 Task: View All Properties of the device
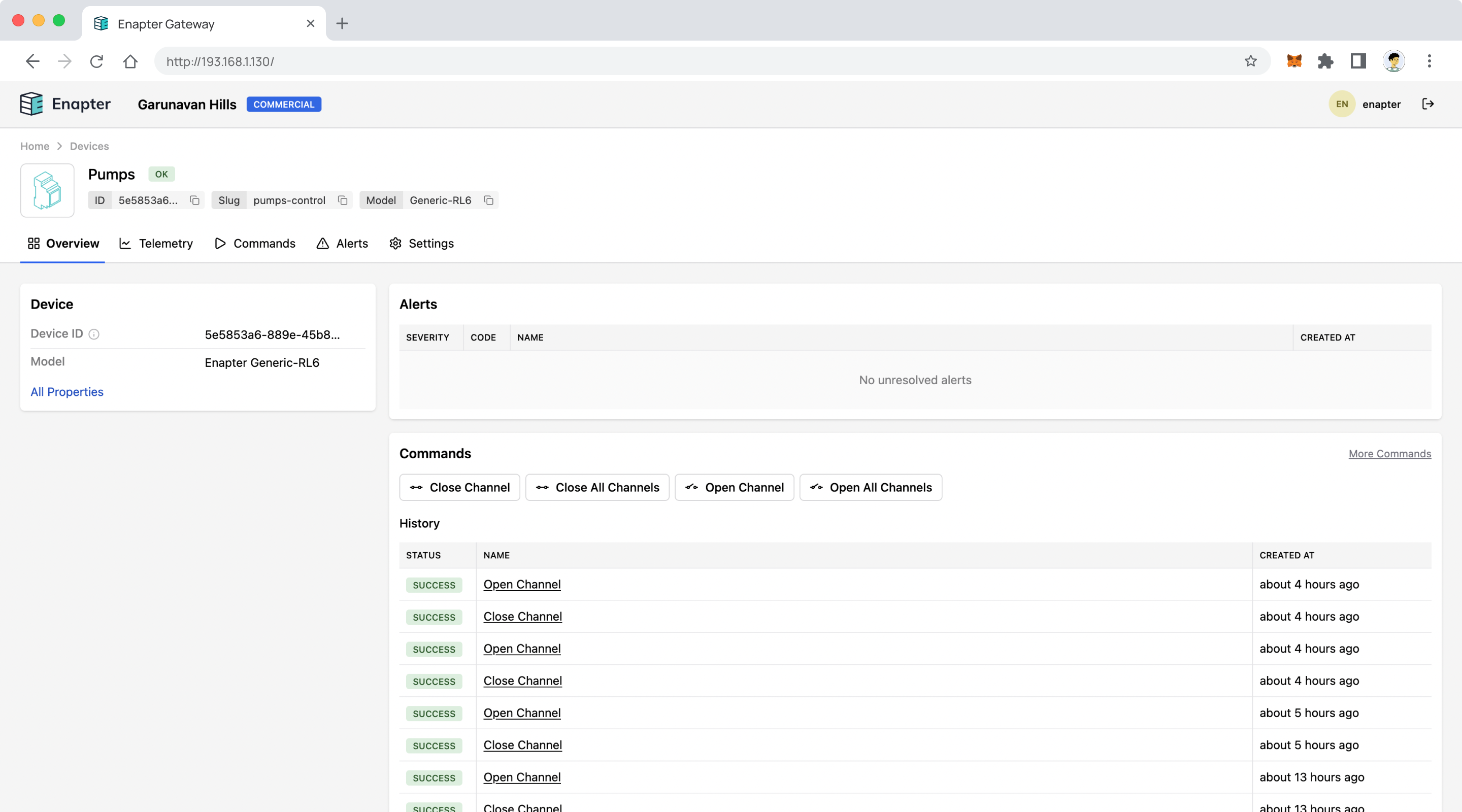click(67, 392)
